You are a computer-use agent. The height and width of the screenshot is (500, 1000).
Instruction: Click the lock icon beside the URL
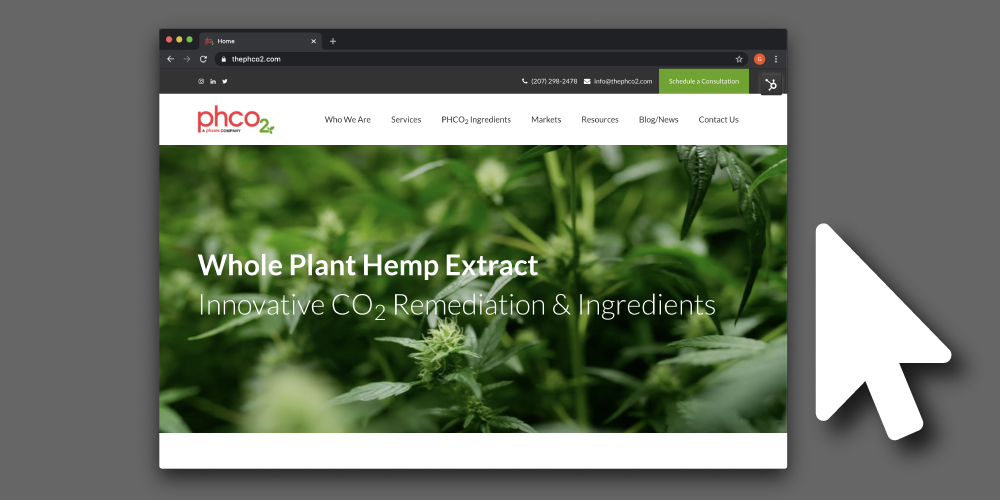[223, 59]
